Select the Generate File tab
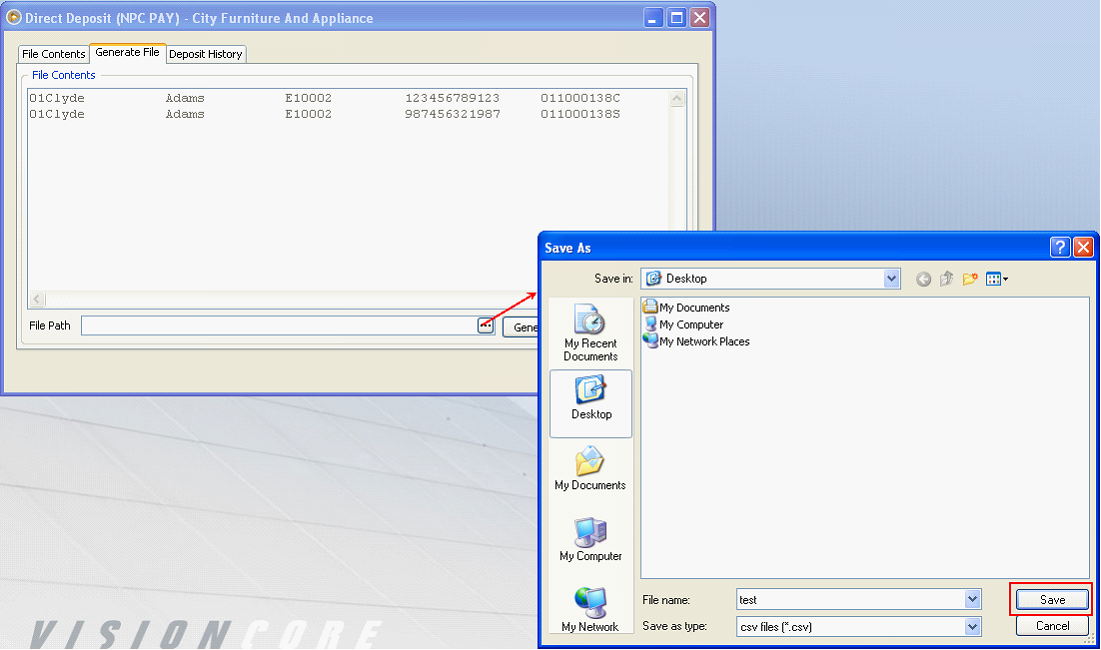This screenshot has height=650, width=1101. (127, 53)
